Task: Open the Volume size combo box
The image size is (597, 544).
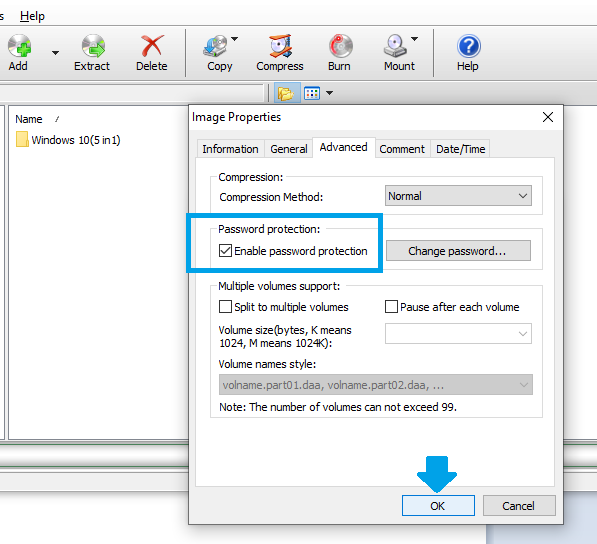Action: (458, 333)
